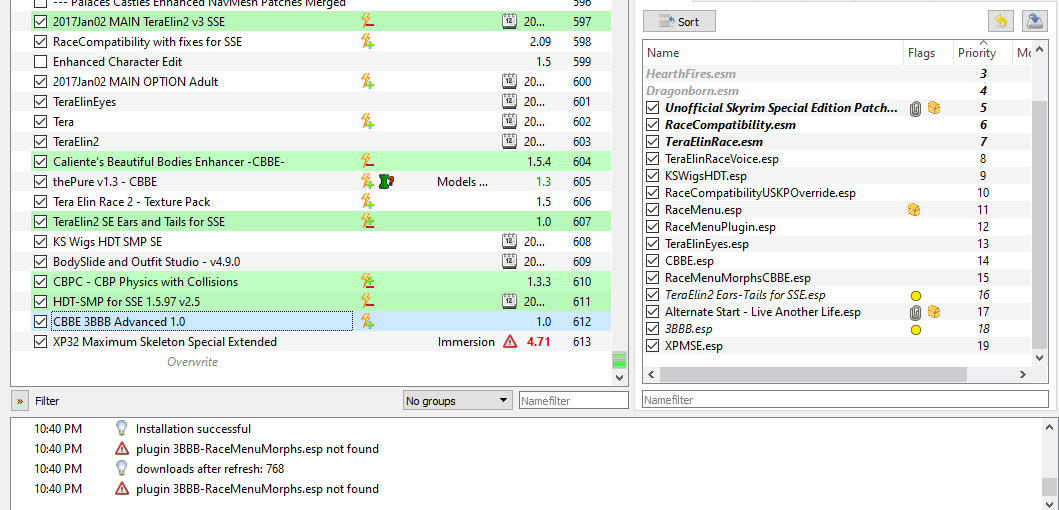Click the Sort button
Image resolution: width=1059 pixels, height=510 pixels.
point(679,22)
